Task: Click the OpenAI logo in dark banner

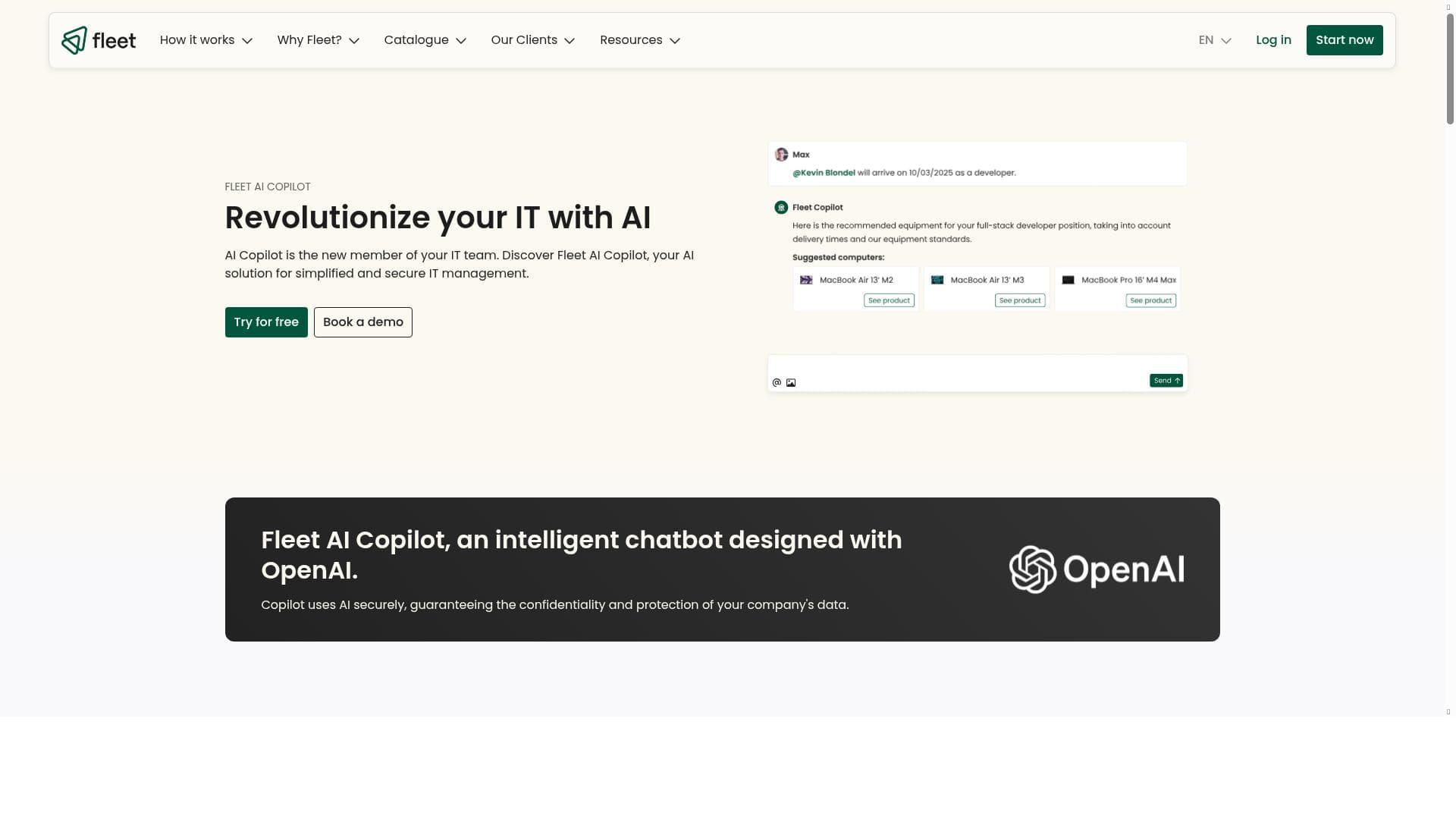Action: pyautogui.click(x=1097, y=570)
